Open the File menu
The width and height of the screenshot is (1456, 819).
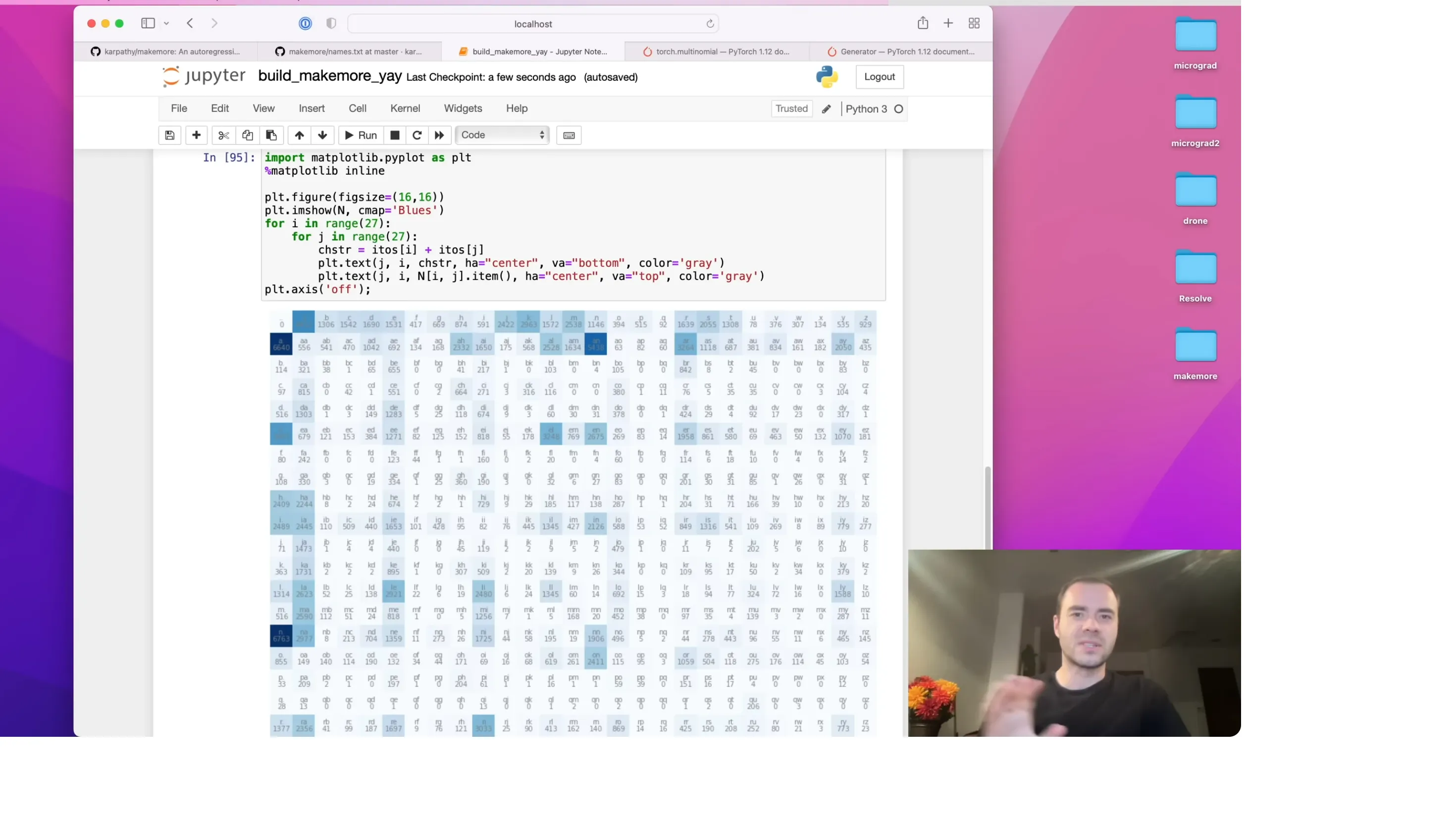point(179,108)
